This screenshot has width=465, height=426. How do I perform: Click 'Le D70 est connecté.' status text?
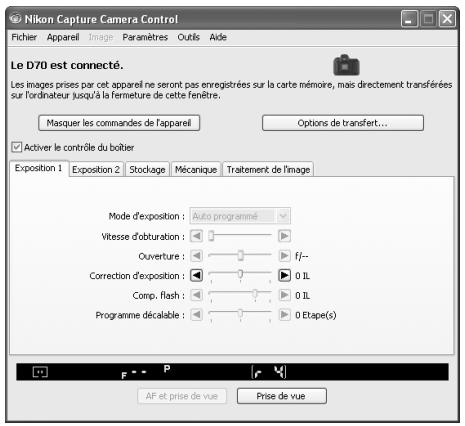(x=67, y=65)
